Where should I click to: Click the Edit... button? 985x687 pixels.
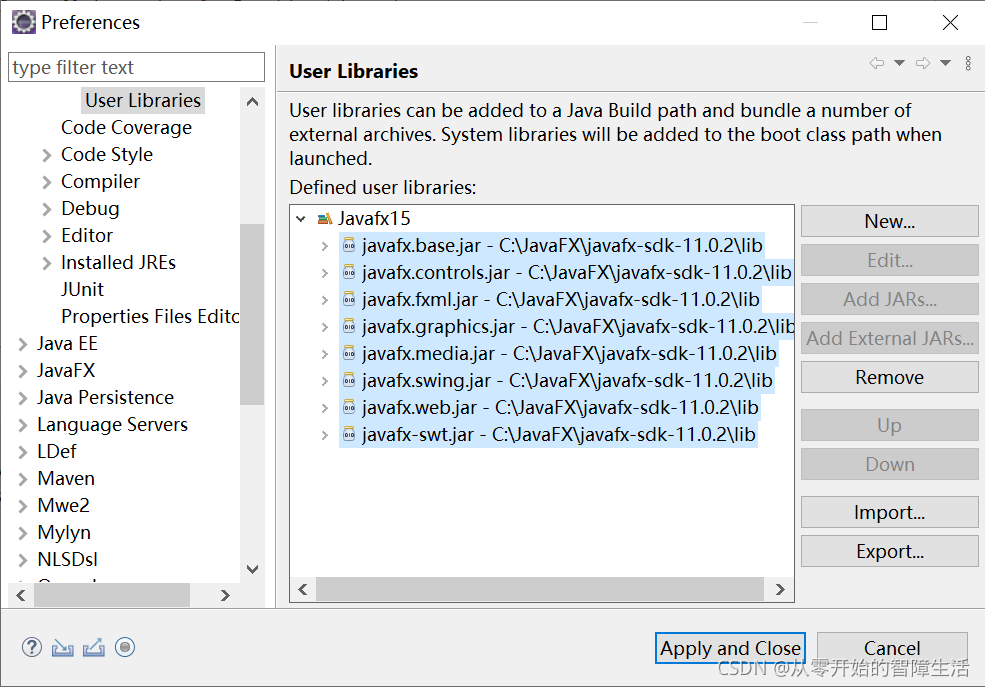[890, 260]
